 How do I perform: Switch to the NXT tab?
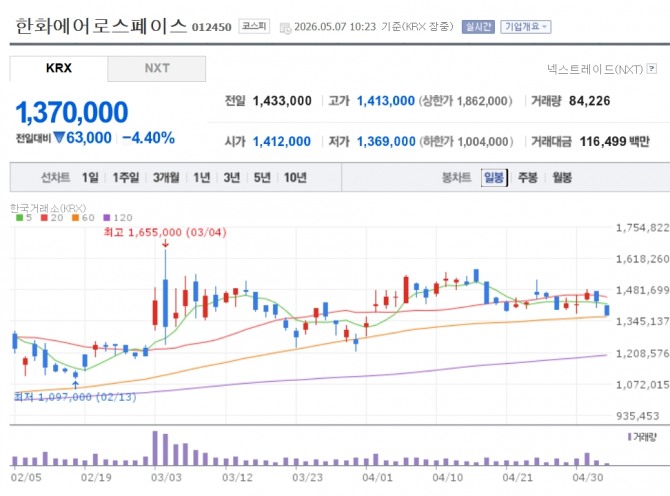click(x=157, y=68)
